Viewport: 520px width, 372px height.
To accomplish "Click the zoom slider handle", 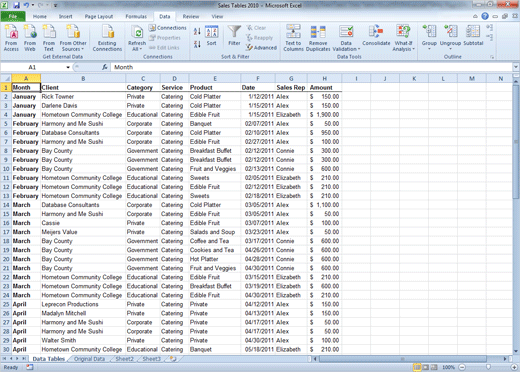I will point(488,367).
